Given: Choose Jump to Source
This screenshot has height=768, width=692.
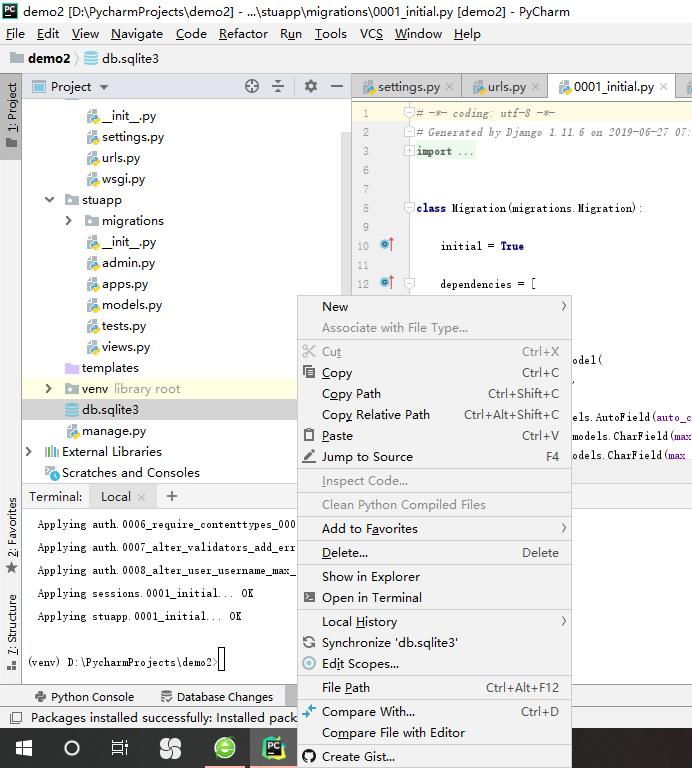Looking at the screenshot, I should (x=434, y=457).
